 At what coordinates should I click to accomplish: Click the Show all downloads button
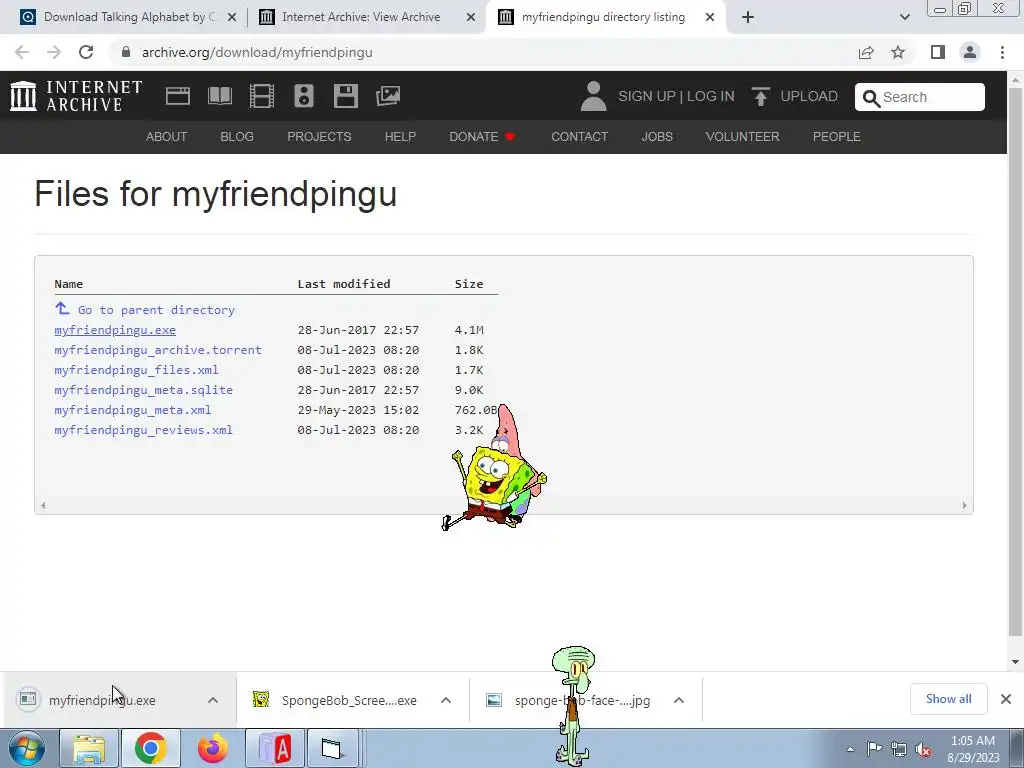948,699
